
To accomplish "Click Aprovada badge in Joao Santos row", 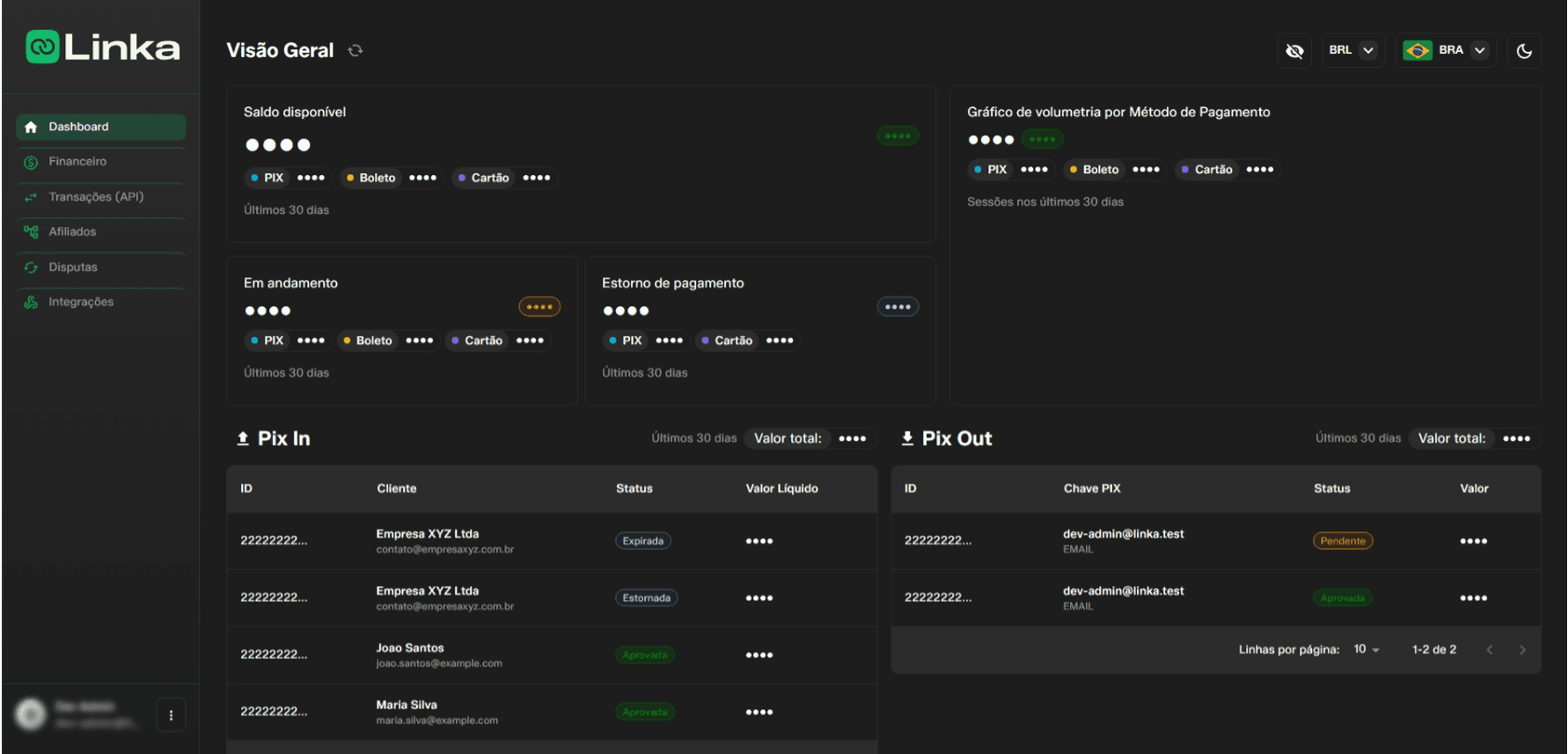I will click(645, 655).
